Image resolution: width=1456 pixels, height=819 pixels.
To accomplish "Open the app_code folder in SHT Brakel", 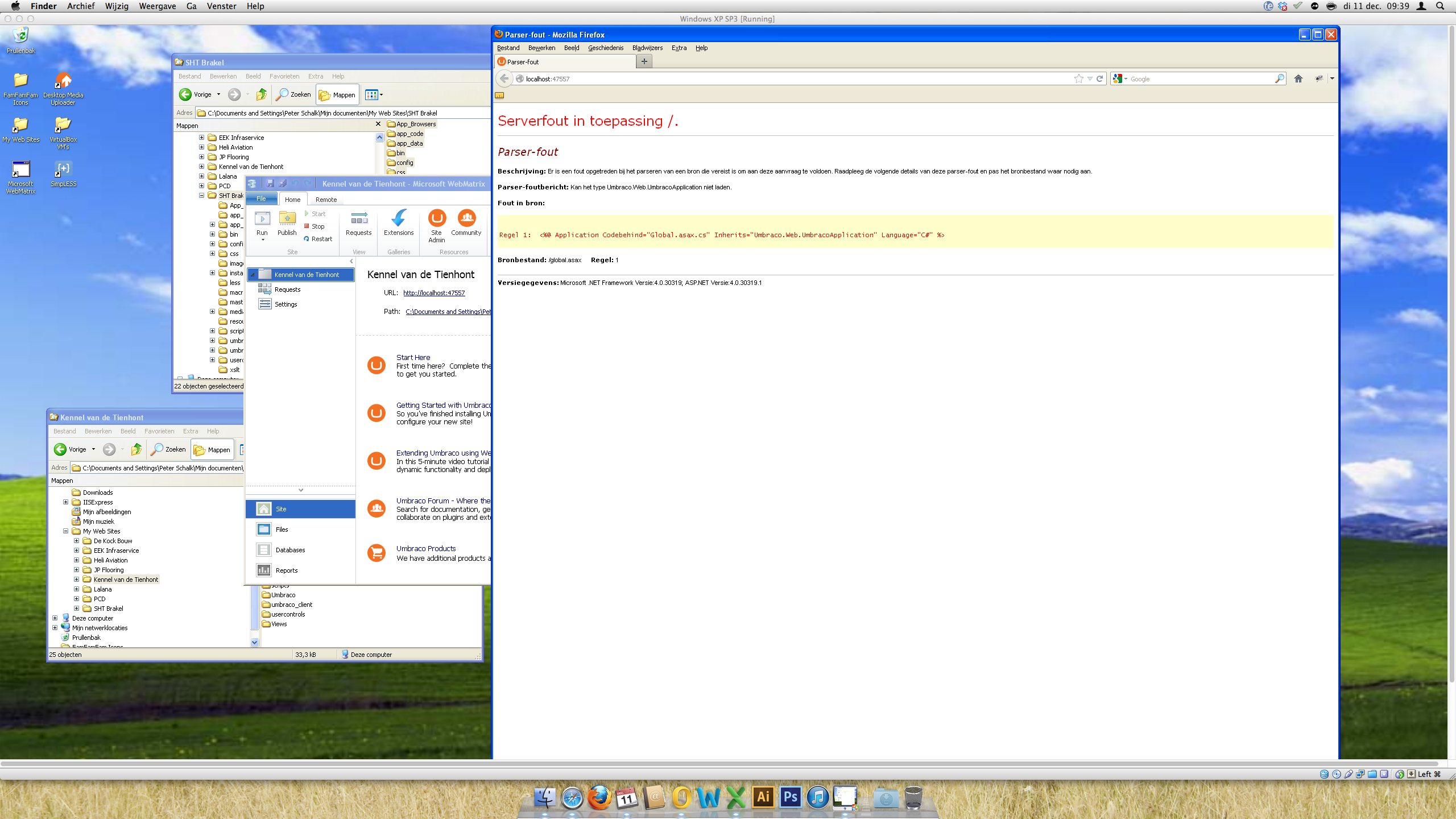I will coord(406,134).
